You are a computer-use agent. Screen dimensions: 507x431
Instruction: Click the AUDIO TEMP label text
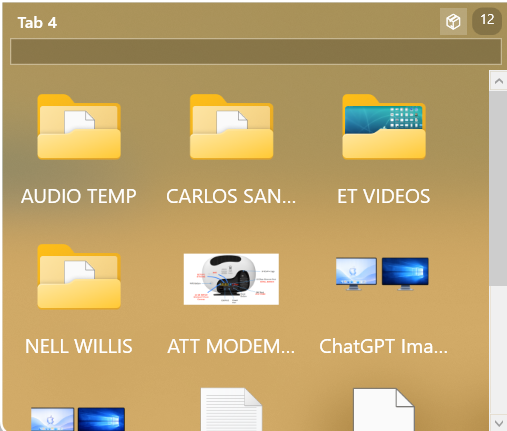click(79, 196)
